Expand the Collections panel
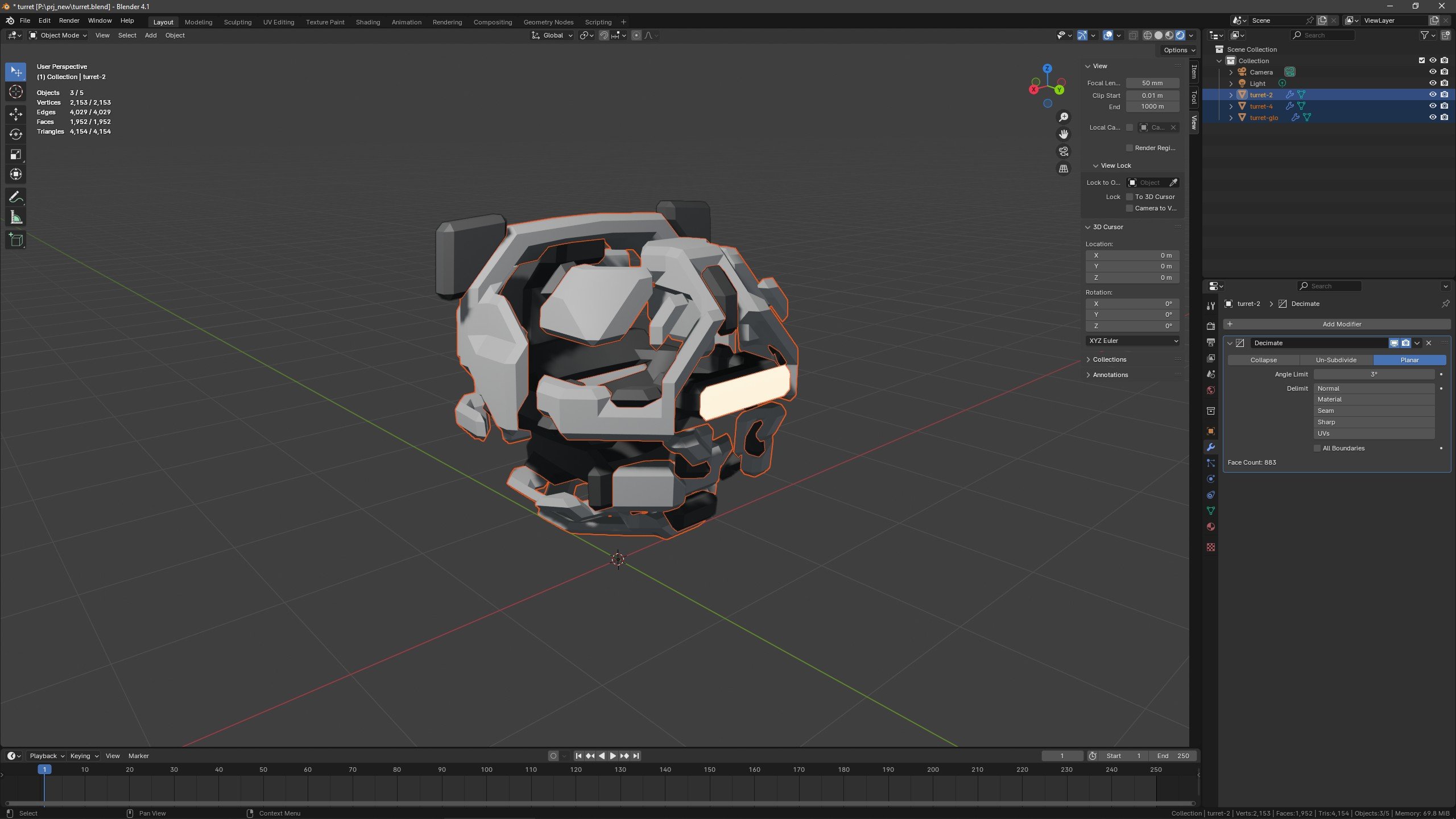Image resolution: width=1456 pixels, height=819 pixels. click(1109, 359)
